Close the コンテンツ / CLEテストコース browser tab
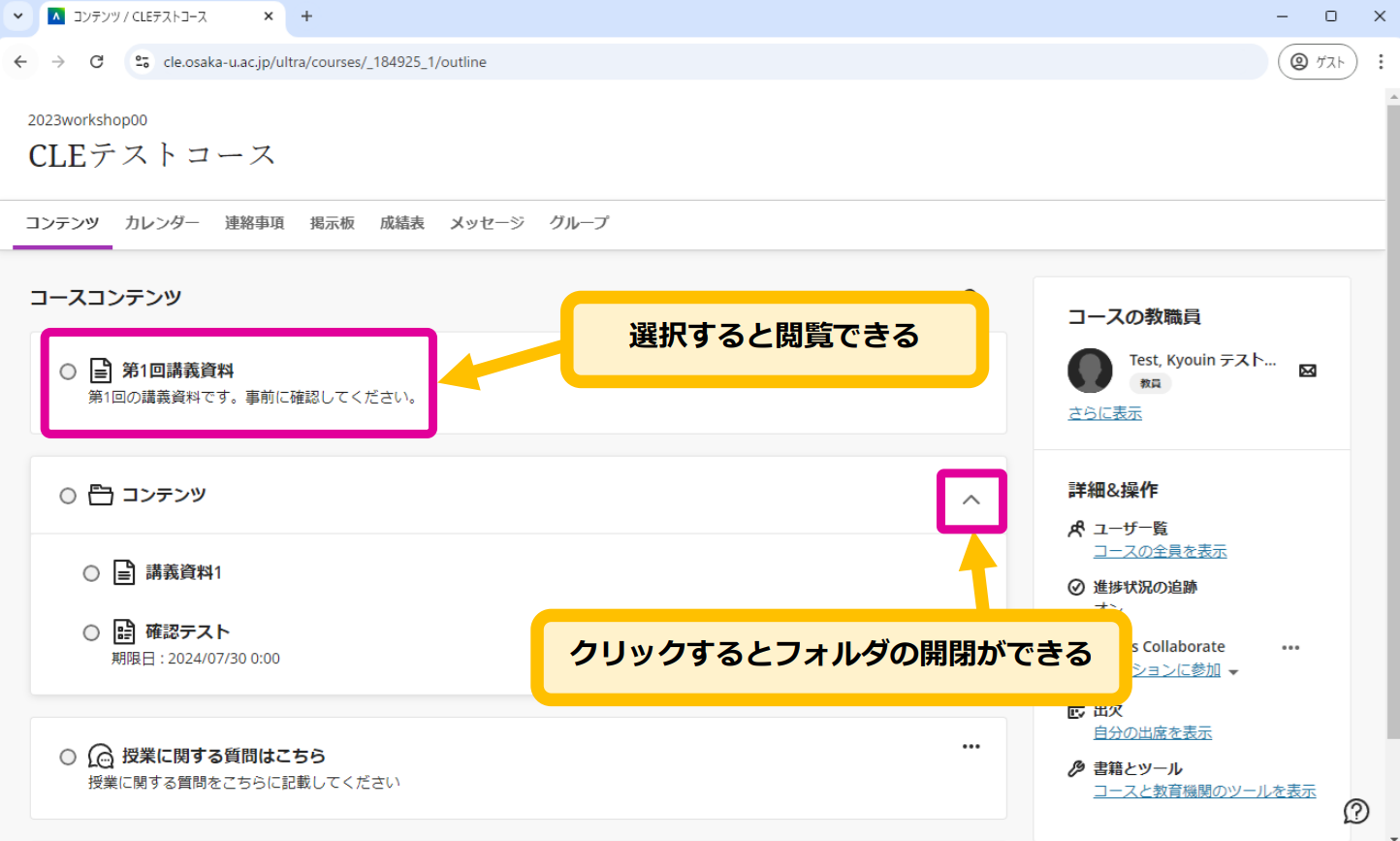The width and height of the screenshot is (1400, 841). coord(269,16)
